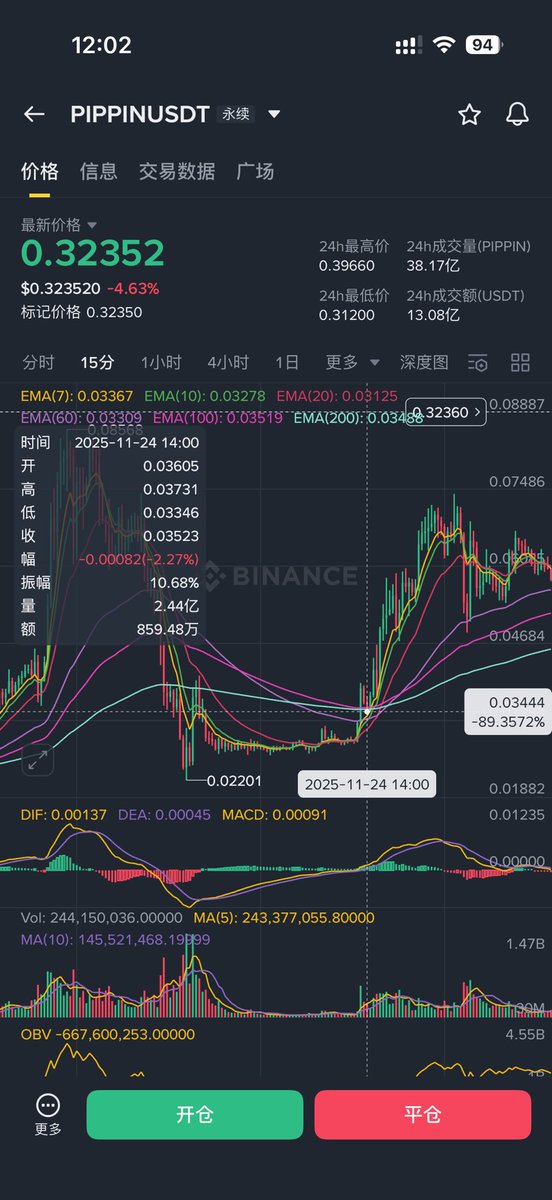The image size is (552, 1200).
Task: Tap the OBV indicator label
Action: click(x=108, y=1034)
